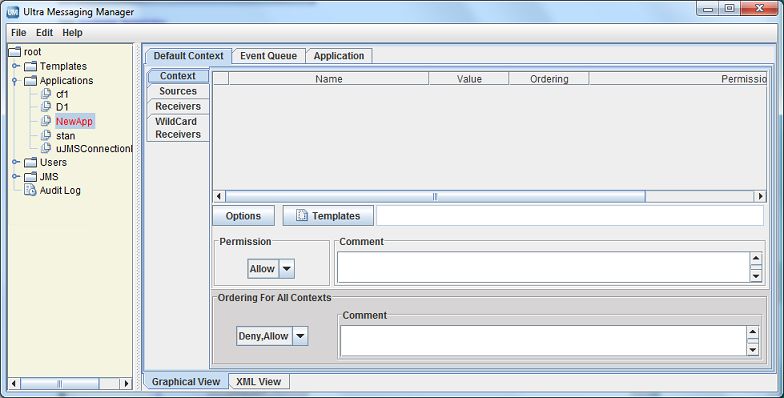Click the table horizontal scrollbar thumb
The height and width of the screenshot is (398, 784).
[435, 196]
